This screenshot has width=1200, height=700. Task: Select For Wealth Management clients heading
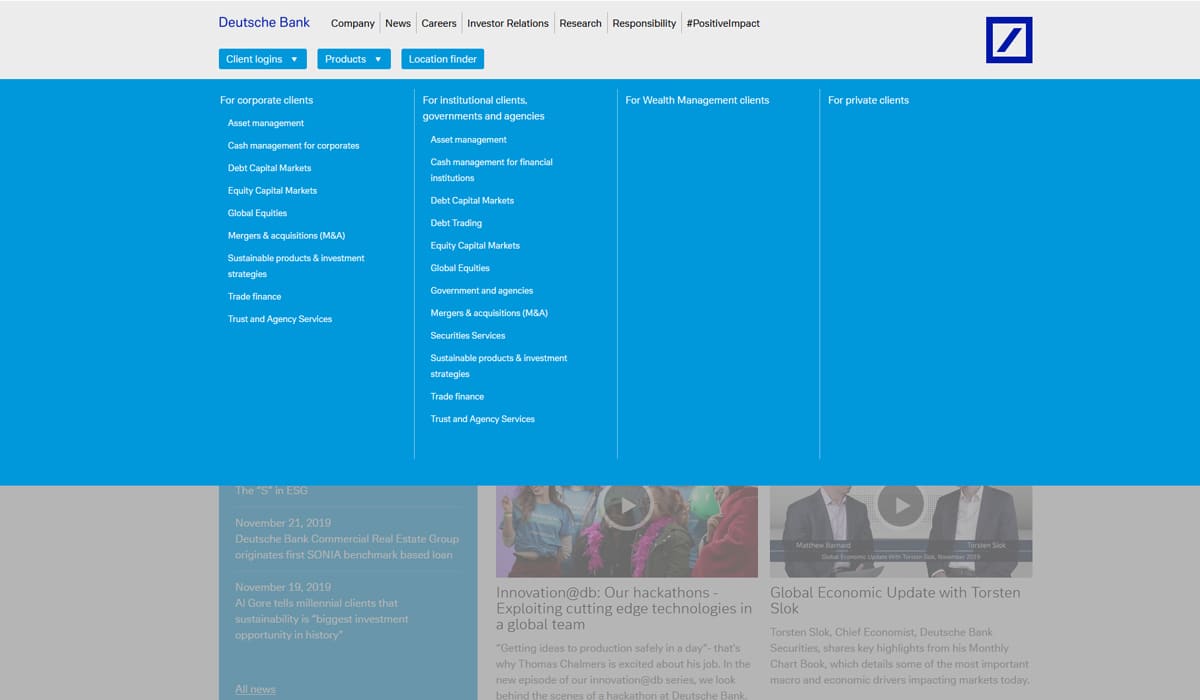click(x=697, y=100)
